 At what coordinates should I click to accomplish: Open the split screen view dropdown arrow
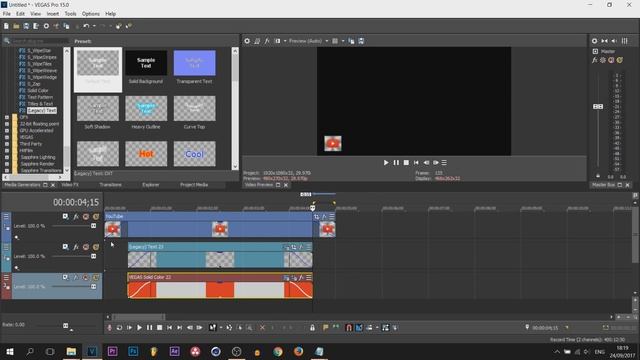click(x=285, y=41)
